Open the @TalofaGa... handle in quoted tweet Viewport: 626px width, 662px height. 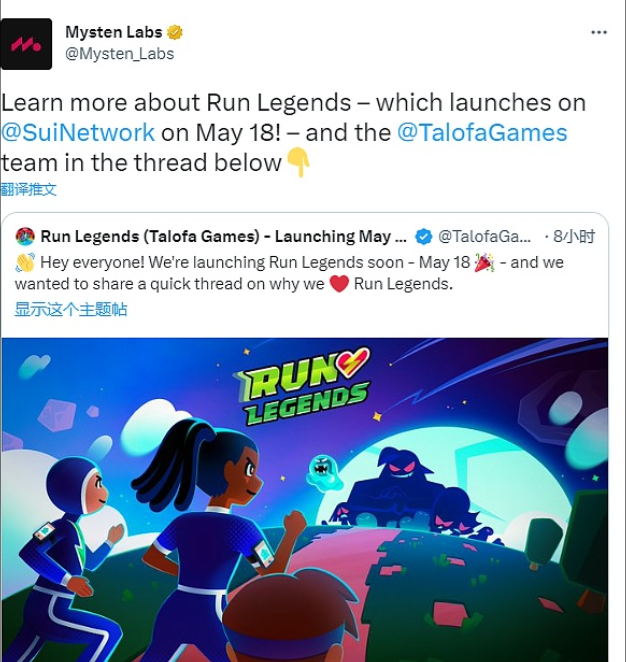(484, 236)
